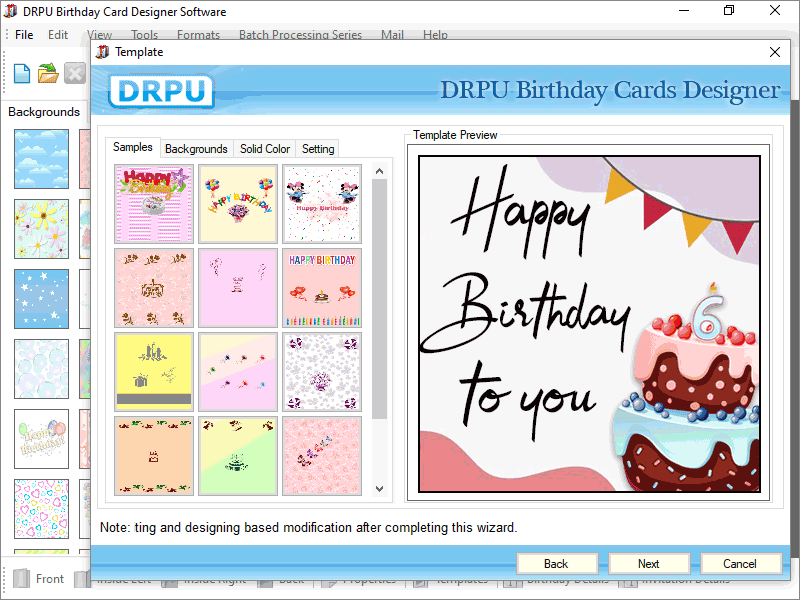Pick the colorful hearts background thumbnail
This screenshot has width=800, height=600.
[x=41, y=509]
